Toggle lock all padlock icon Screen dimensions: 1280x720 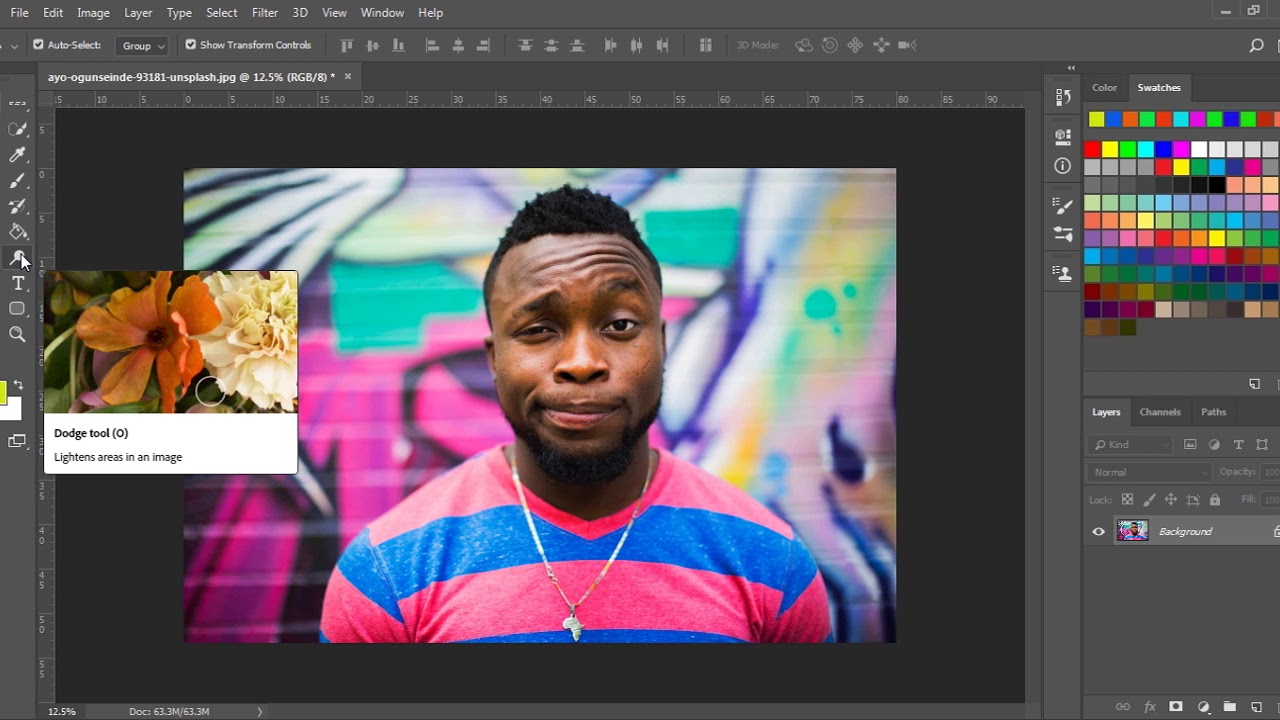pyautogui.click(x=1215, y=499)
